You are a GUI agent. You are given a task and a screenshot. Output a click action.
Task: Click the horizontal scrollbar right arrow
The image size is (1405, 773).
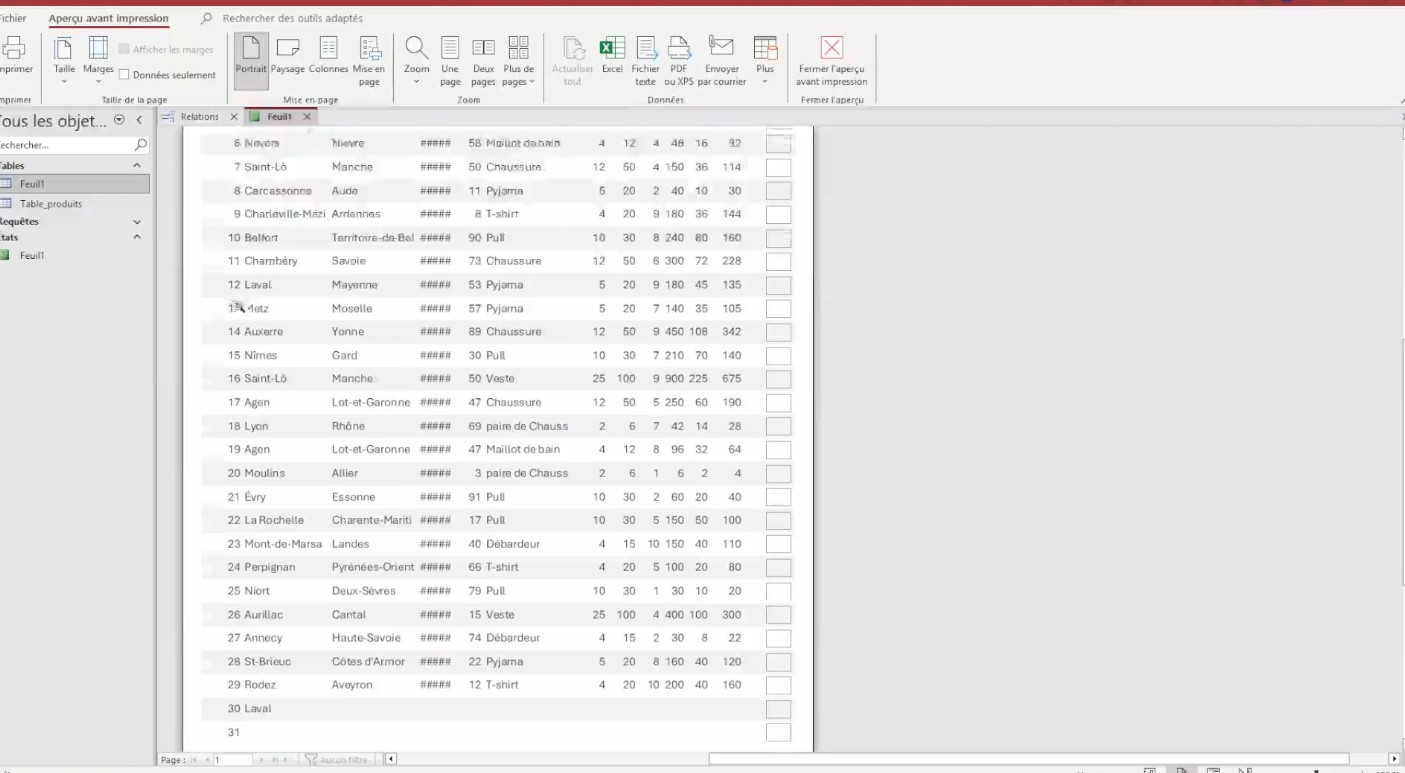coord(1394,759)
